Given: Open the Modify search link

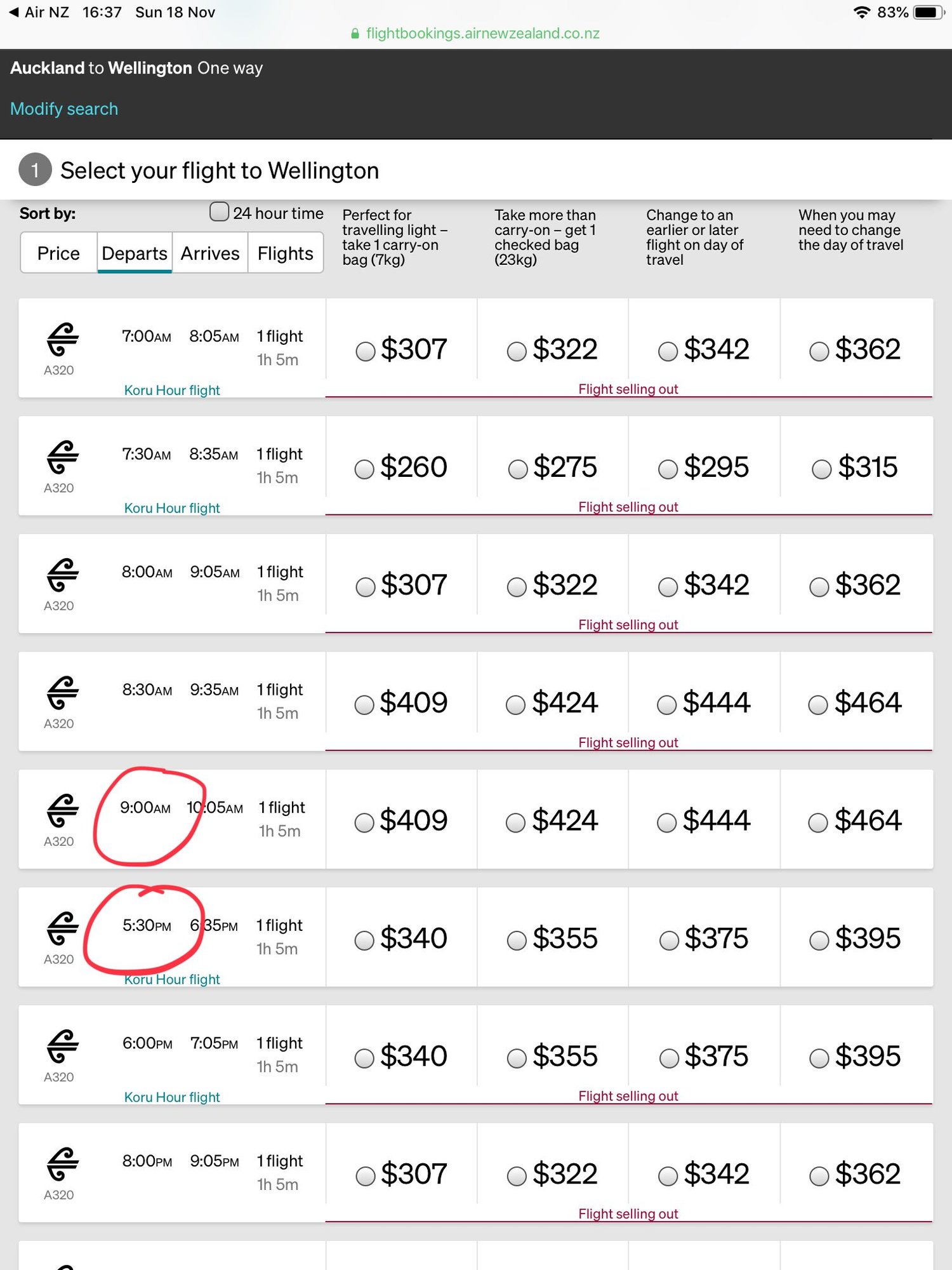Looking at the screenshot, I should [x=64, y=109].
